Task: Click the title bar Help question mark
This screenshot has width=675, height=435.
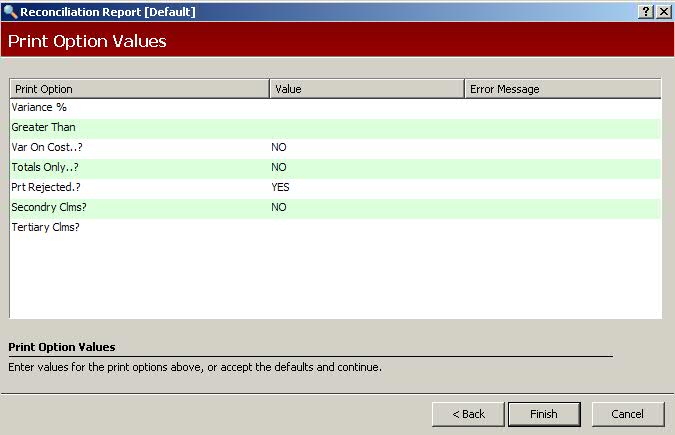Action: click(645, 11)
